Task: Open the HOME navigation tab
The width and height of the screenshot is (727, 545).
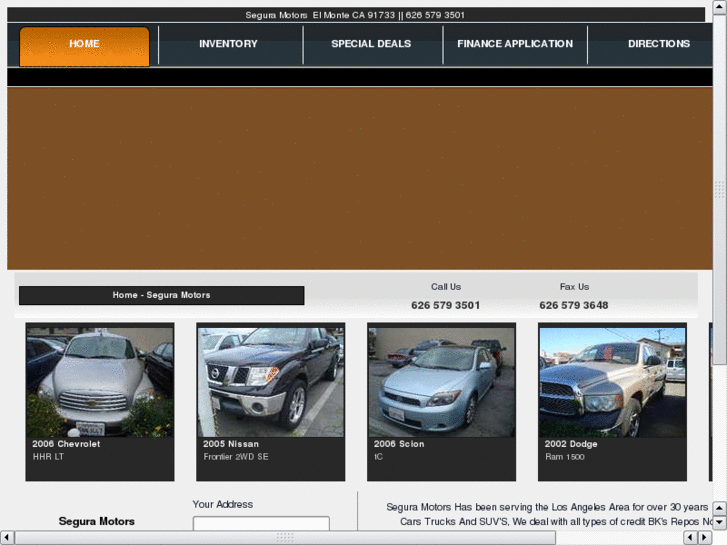Action: point(84,46)
